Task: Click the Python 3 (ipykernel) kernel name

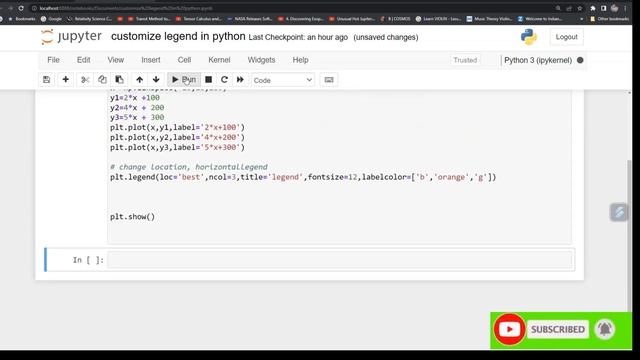Action: point(538,60)
